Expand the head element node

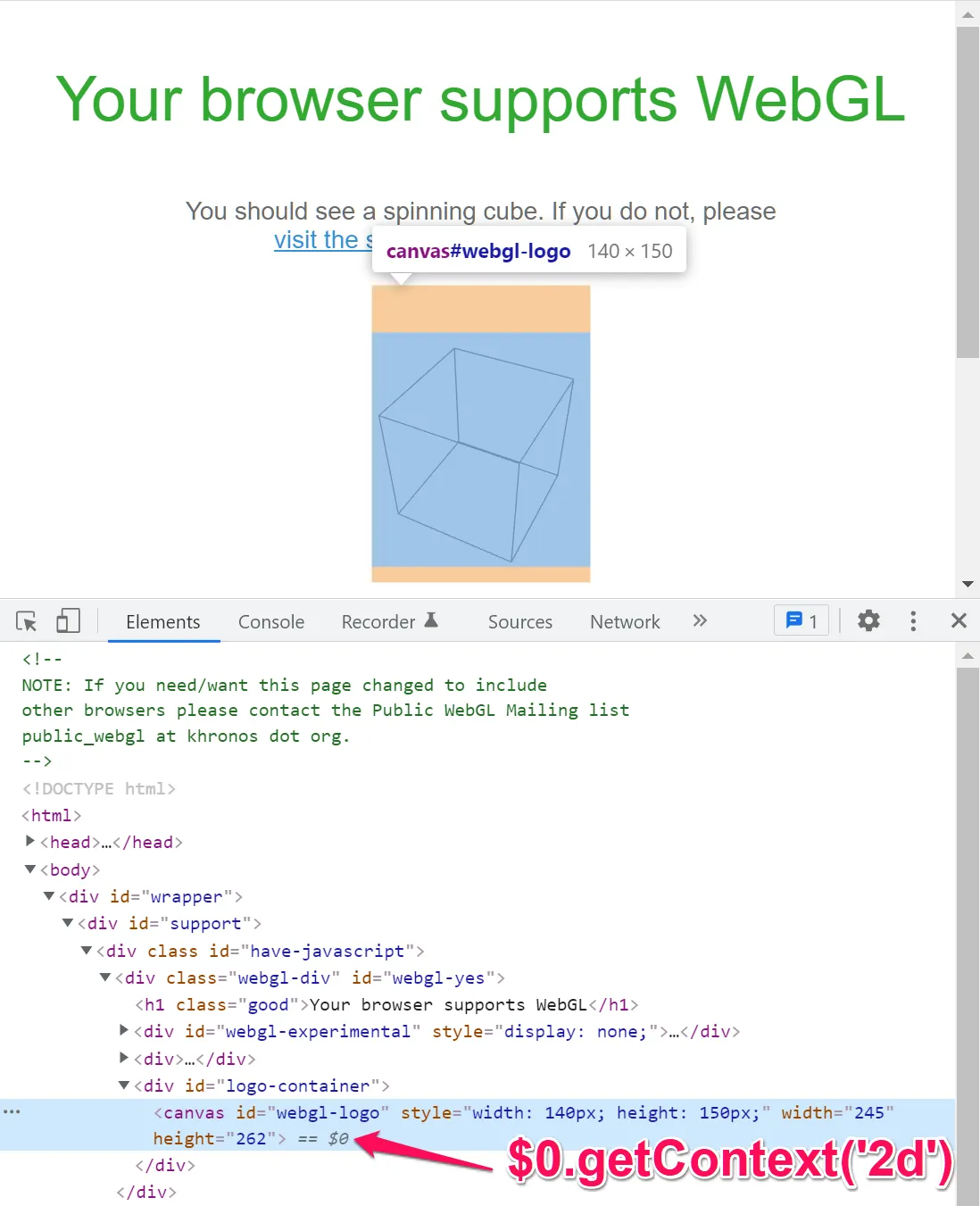30,841
